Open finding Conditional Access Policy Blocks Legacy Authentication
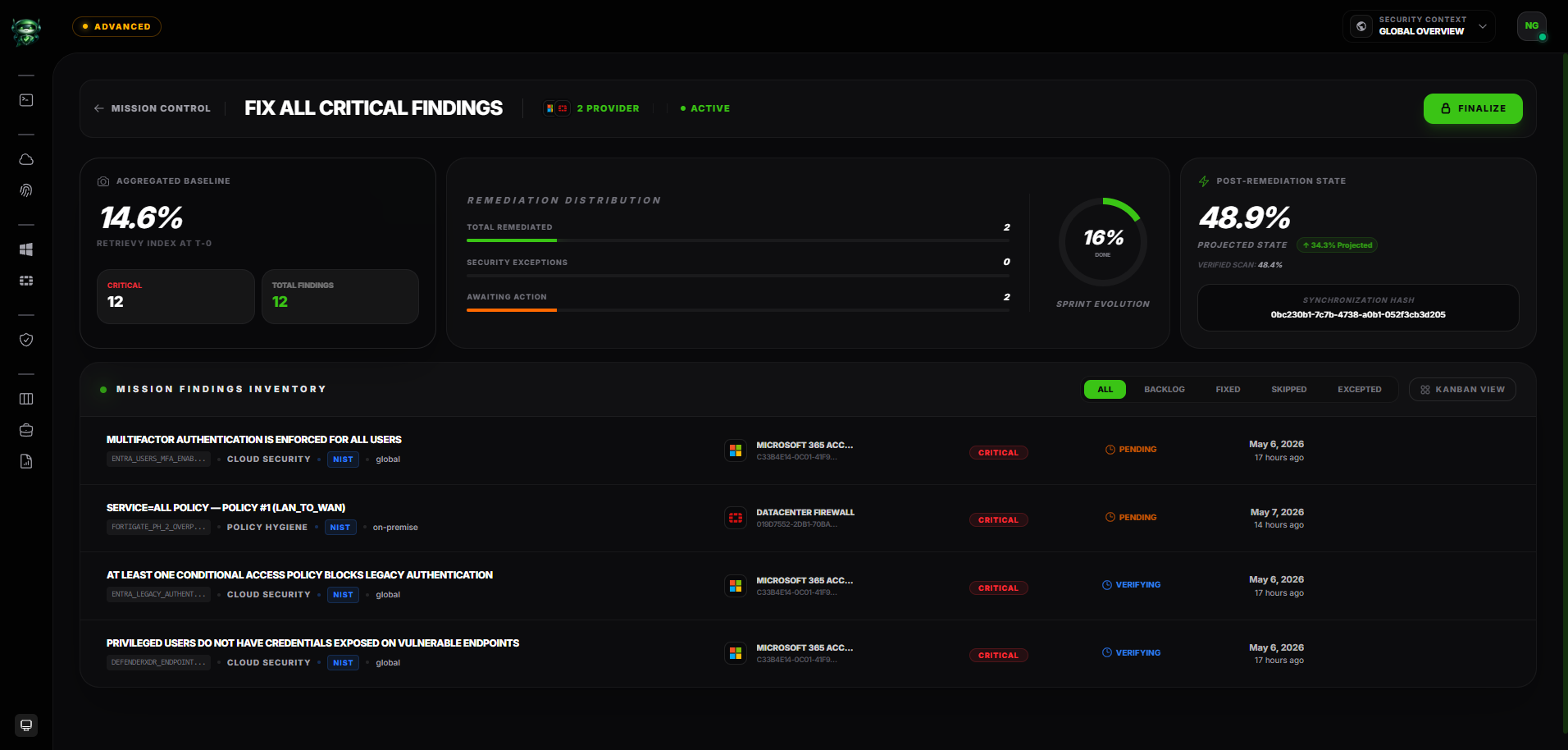This screenshot has width=1568, height=750. coord(299,575)
